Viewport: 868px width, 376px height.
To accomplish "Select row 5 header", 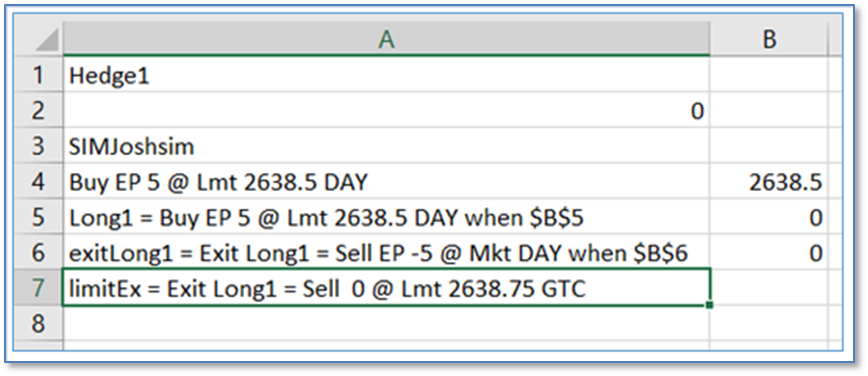I will click(x=38, y=217).
